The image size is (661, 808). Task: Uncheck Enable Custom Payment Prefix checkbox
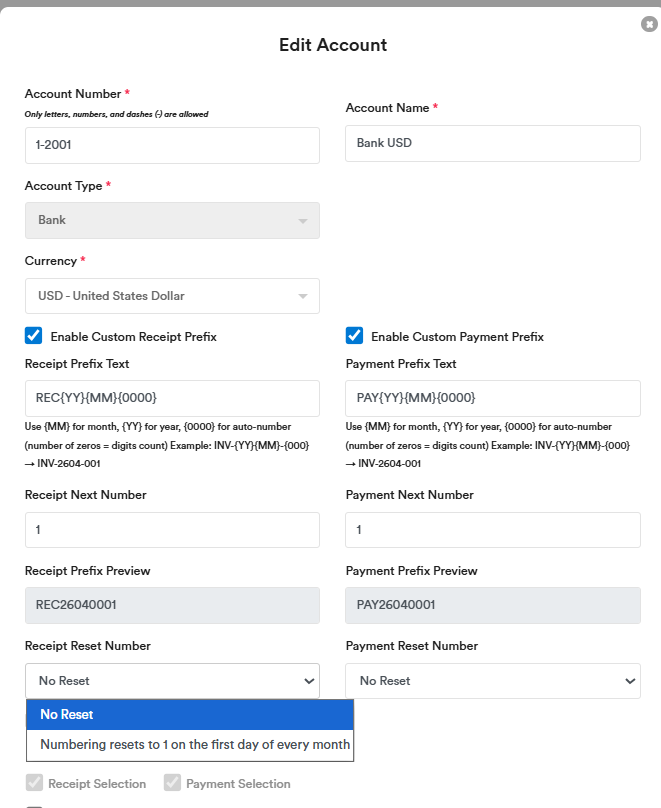354,336
